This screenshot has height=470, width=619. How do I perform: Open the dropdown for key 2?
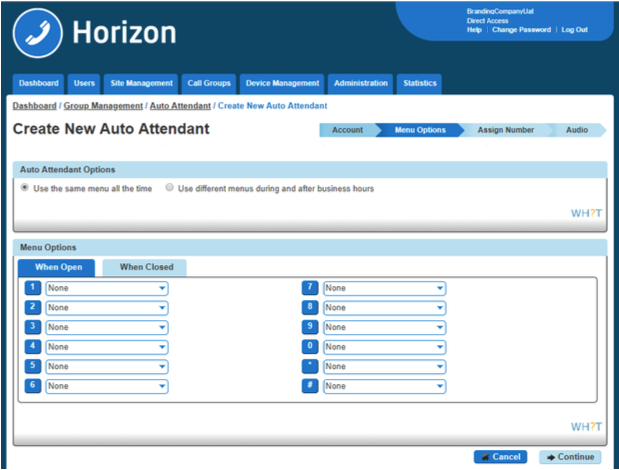[x=107, y=308]
